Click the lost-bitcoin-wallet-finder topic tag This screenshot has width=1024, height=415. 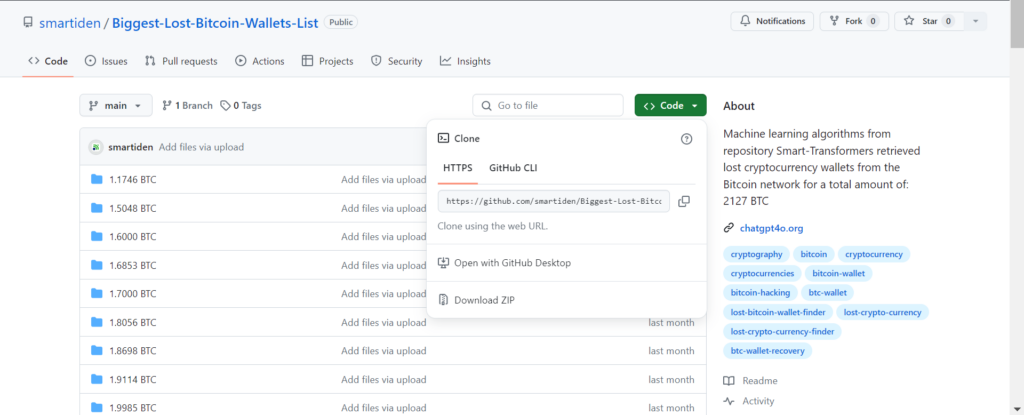click(x=778, y=312)
